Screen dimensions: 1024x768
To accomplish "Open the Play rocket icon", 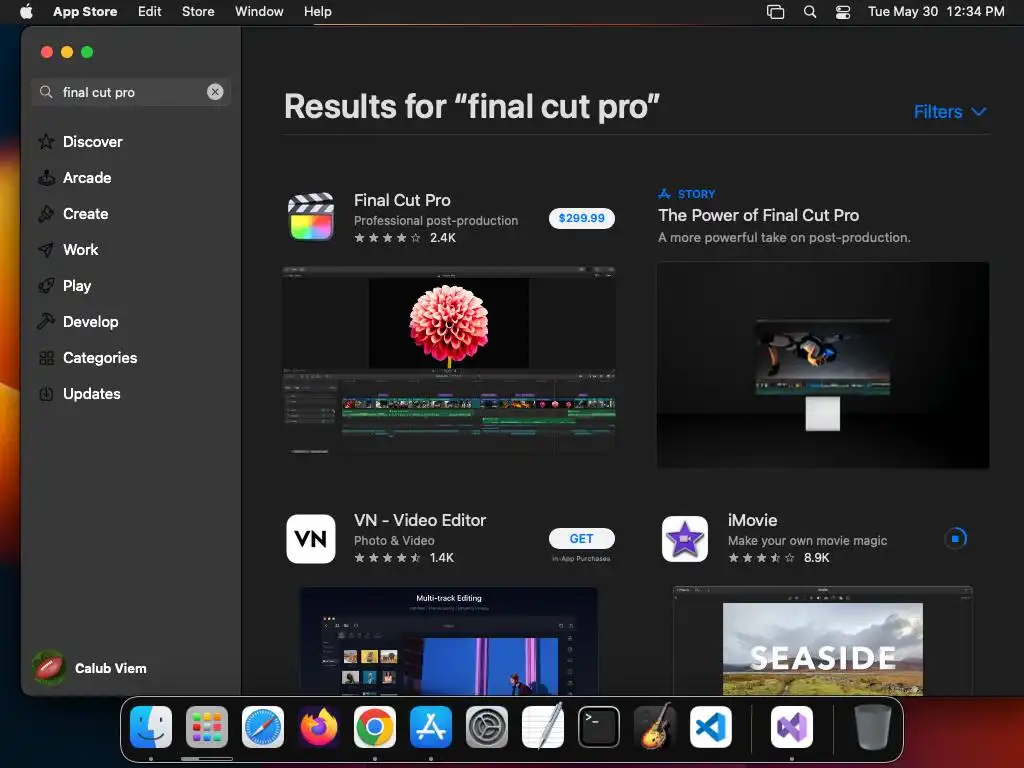I will point(46,285).
